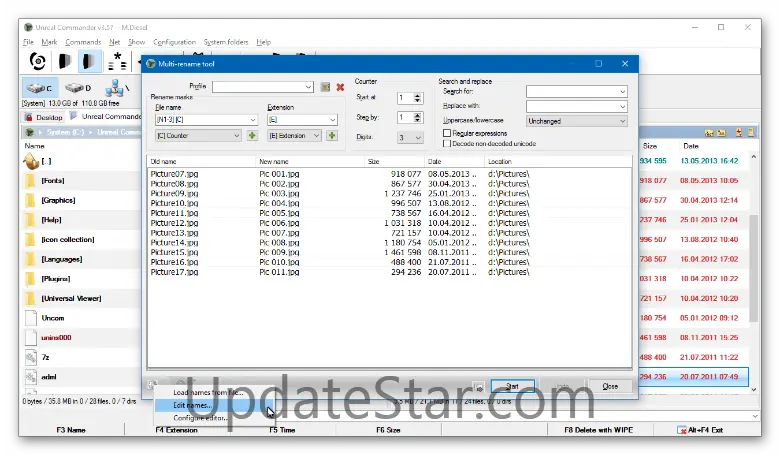Click the Close button in rename dialog
780x455 pixels.
pyautogui.click(x=610, y=386)
